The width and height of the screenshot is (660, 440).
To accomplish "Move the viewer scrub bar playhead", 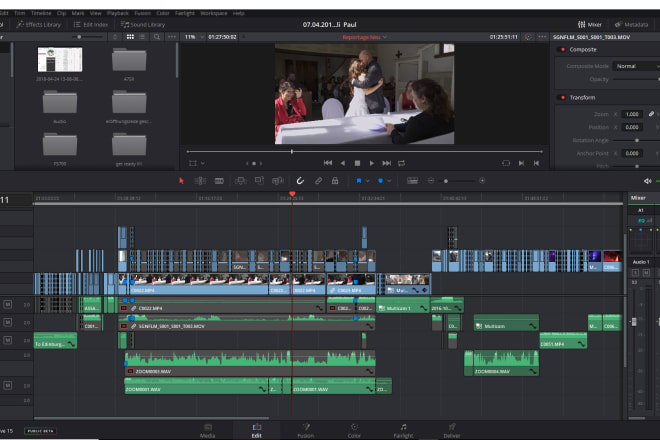I will (292, 151).
